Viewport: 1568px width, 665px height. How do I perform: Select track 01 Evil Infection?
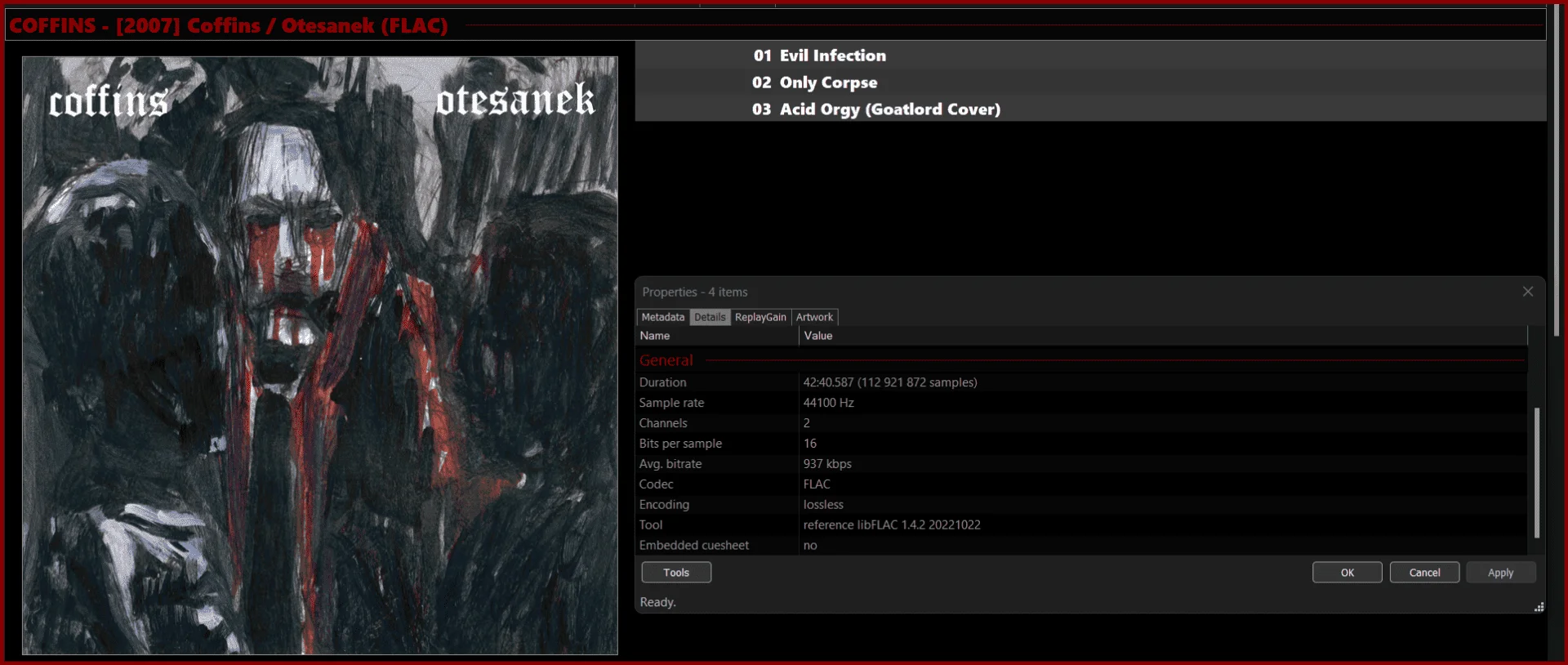[1090, 56]
